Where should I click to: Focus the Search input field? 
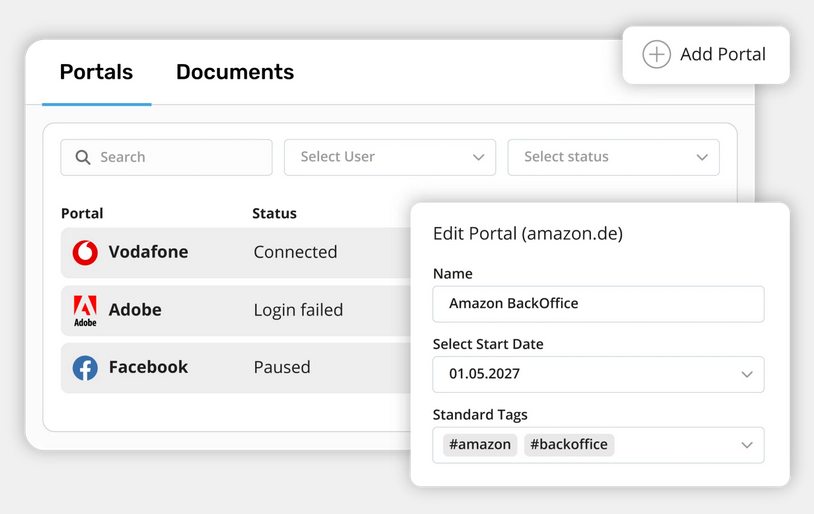[166, 157]
